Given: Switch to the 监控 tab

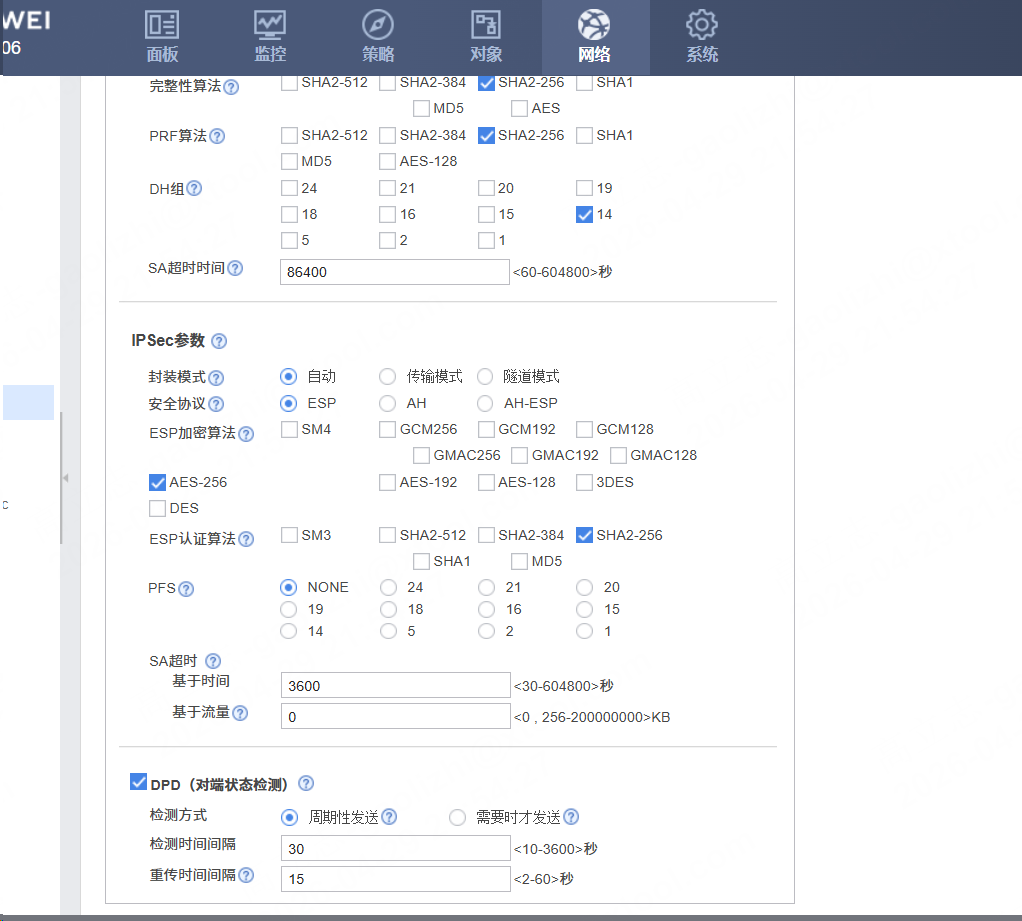Looking at the screenshot, I should click(269, 37).
